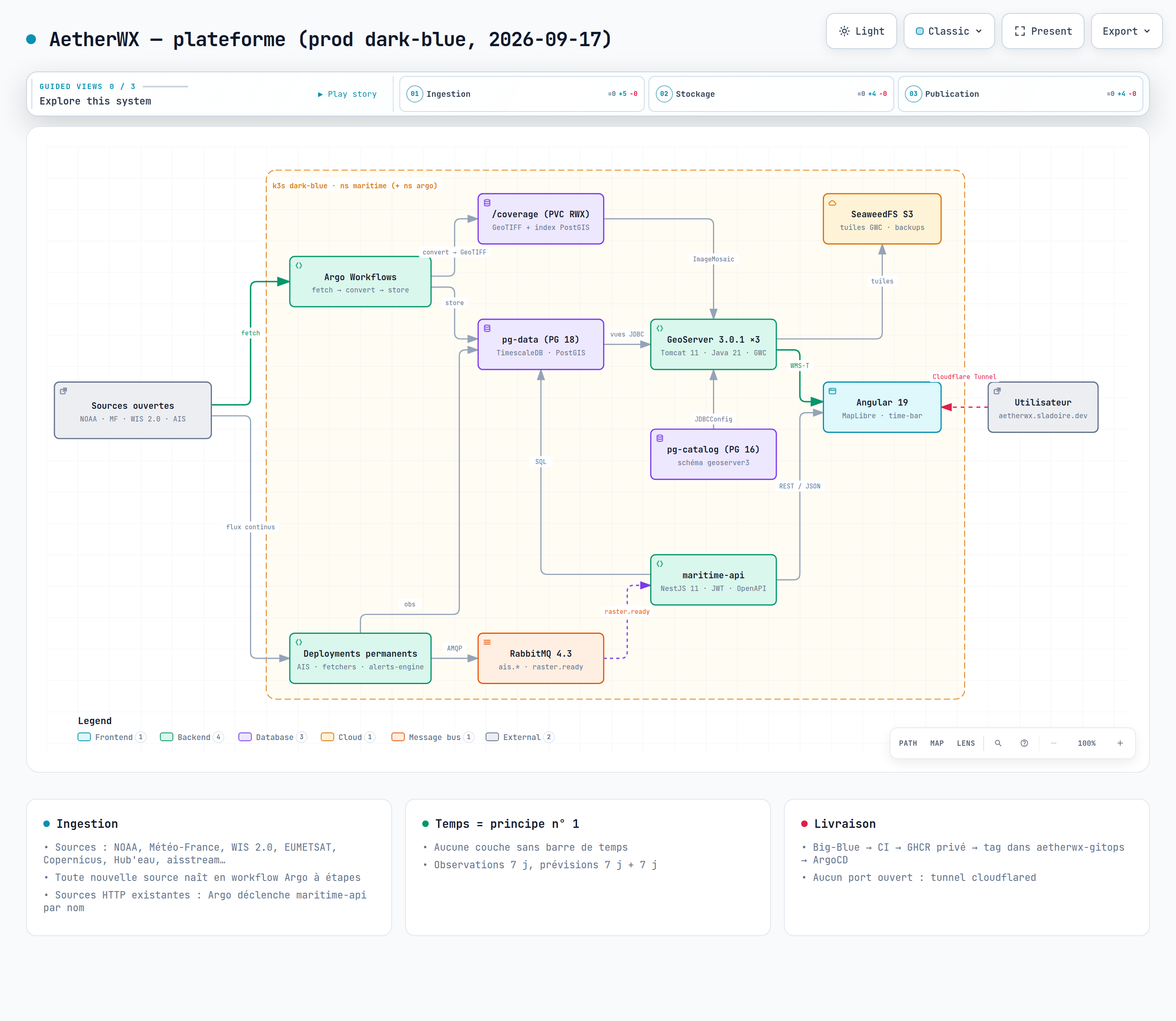Click the 'WMS-T' edge label

tap(800, 366)
